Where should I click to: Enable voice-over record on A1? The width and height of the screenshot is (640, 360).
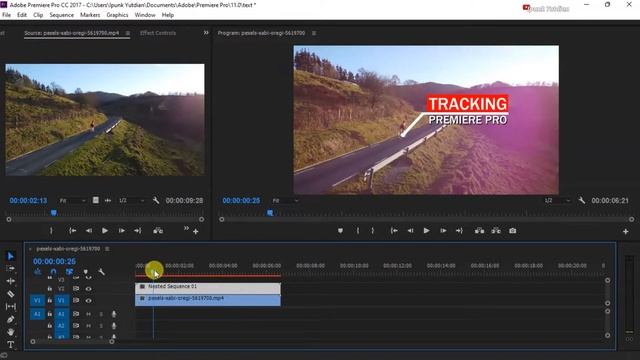pos(114,314)
